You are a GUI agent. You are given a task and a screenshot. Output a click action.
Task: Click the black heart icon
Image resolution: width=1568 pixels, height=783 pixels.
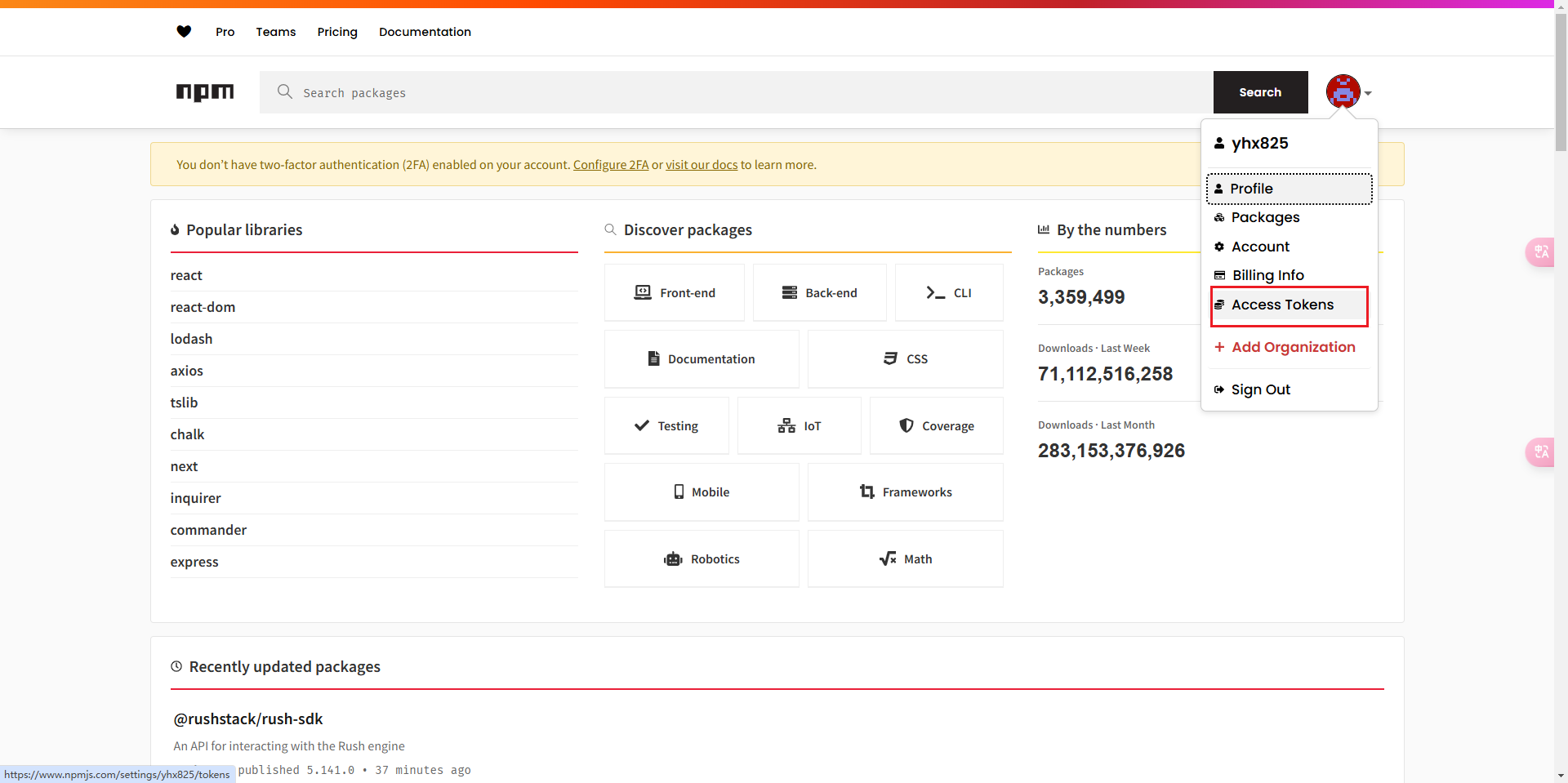[x=184, y=32]
